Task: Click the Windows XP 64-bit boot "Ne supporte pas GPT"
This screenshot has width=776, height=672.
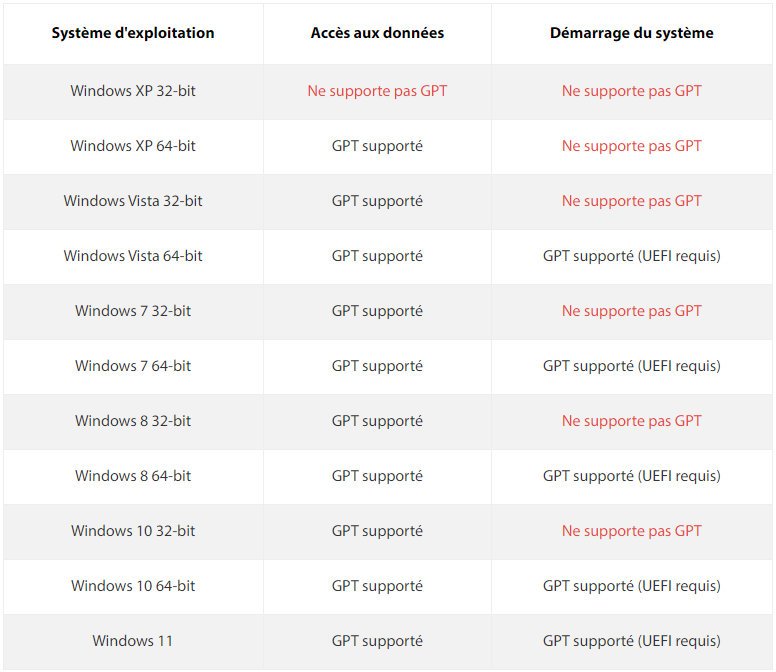Action: pos(631,146)
